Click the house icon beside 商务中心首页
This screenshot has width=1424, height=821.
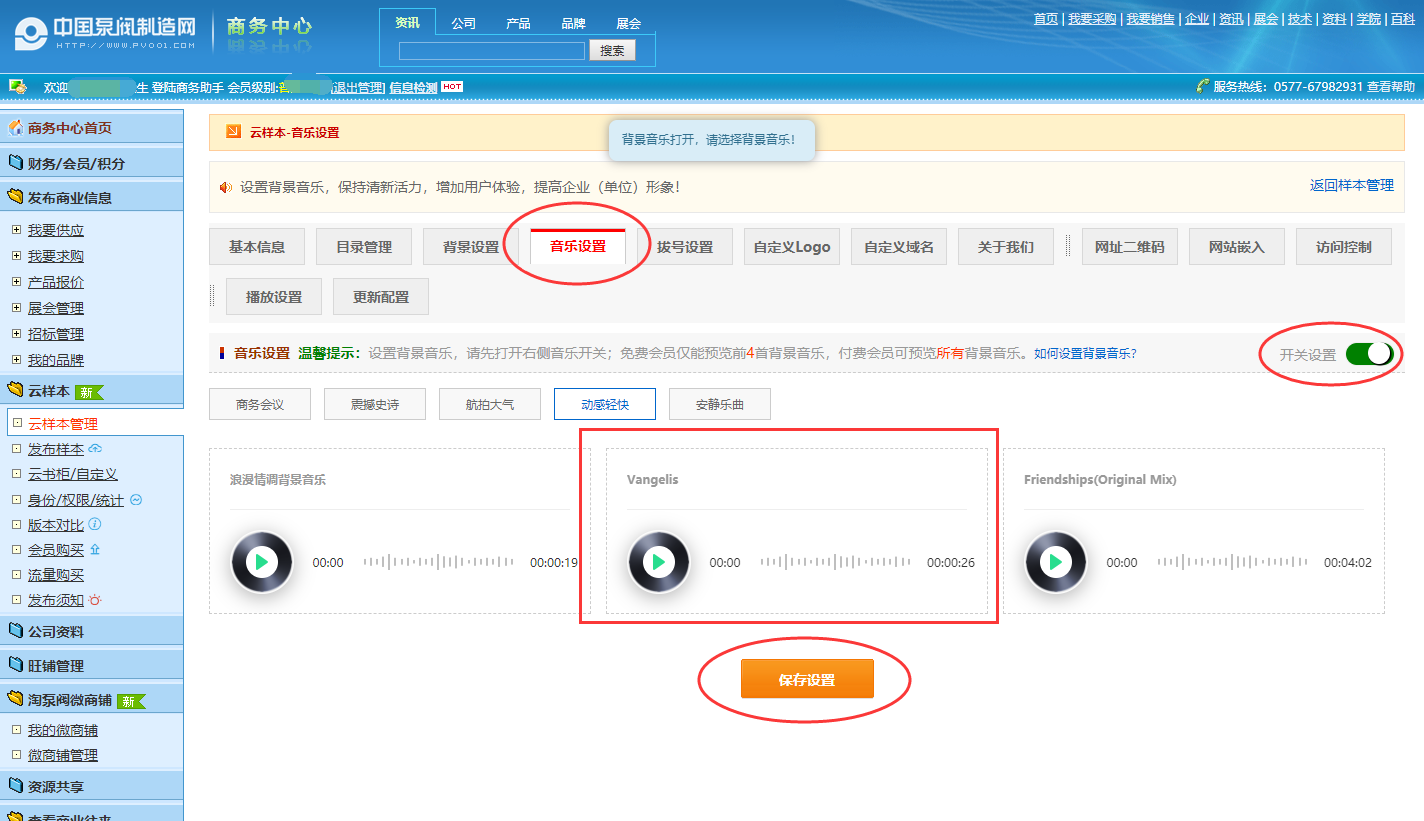click(x=16, y=128)
